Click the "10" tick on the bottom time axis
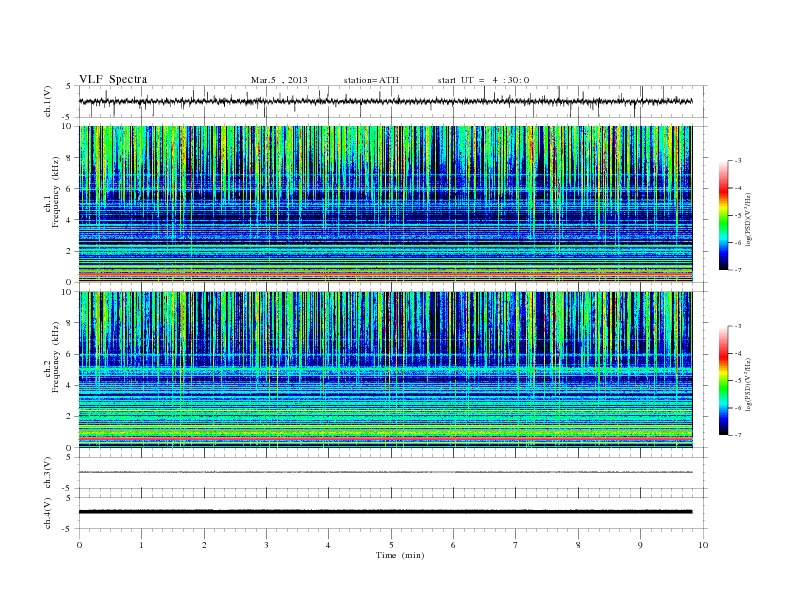792x612 pixels. point(703,545)
